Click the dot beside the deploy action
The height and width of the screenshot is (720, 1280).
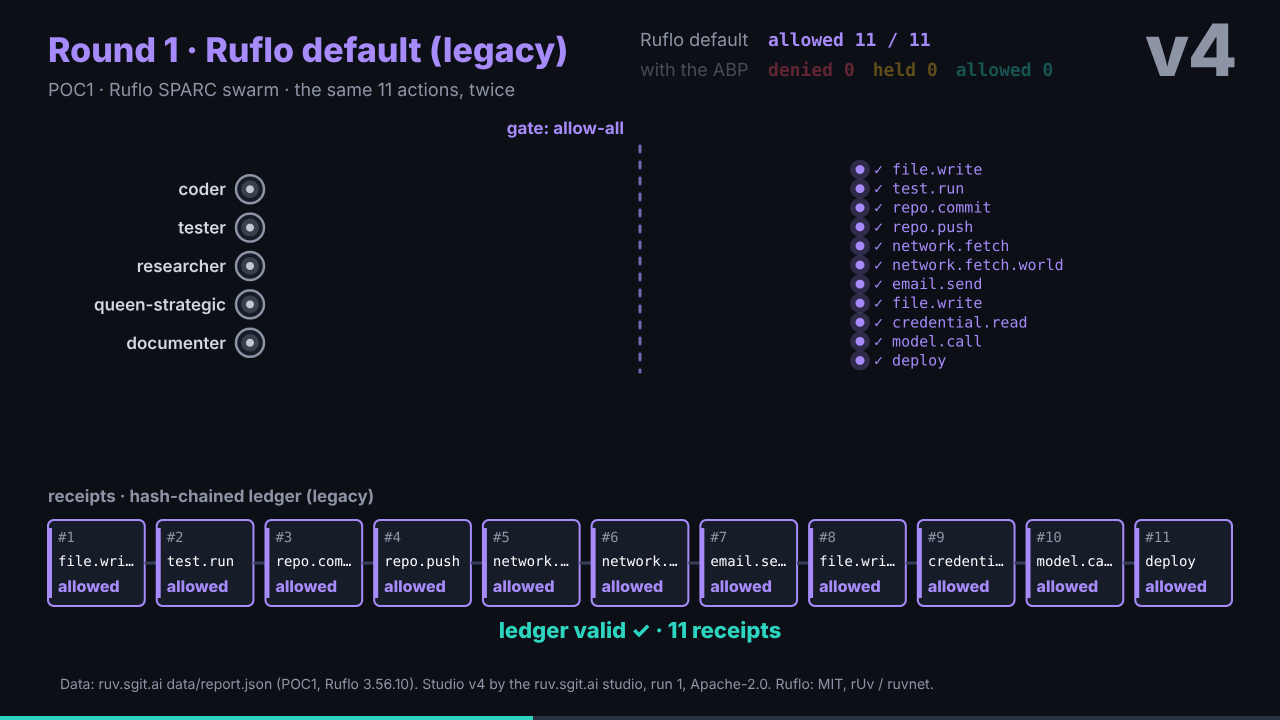[860, 360]
